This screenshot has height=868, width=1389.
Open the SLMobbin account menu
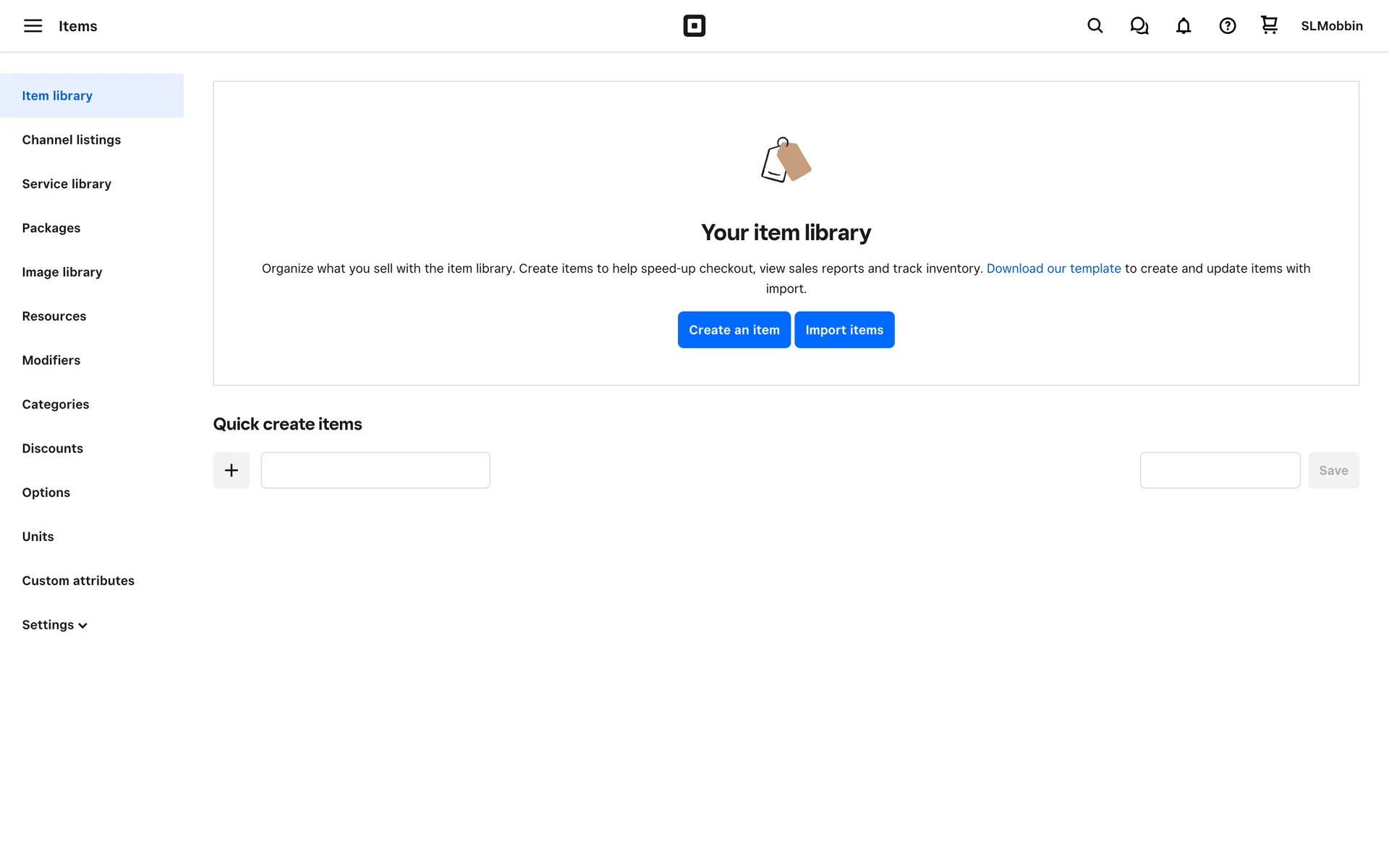[1331, 26]
